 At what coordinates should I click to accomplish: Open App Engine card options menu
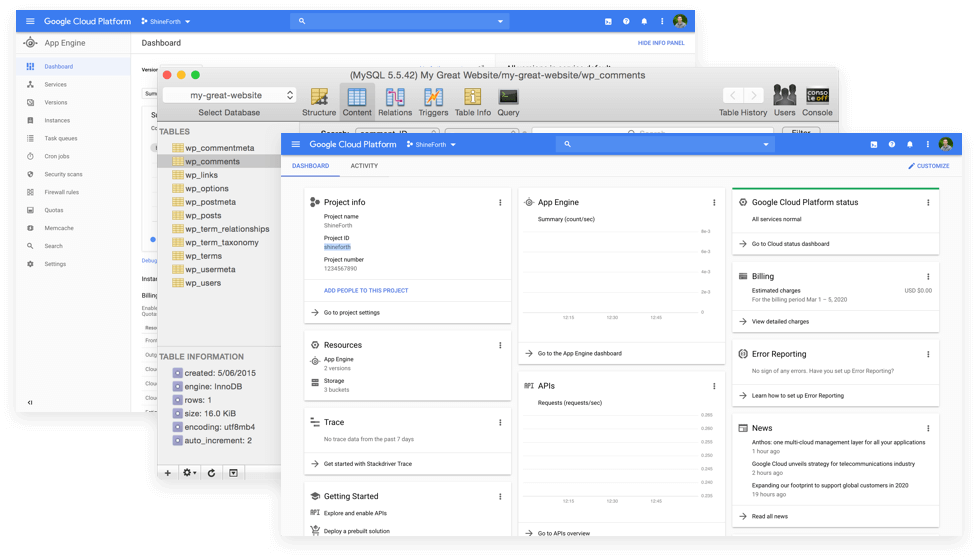[714, 203]
